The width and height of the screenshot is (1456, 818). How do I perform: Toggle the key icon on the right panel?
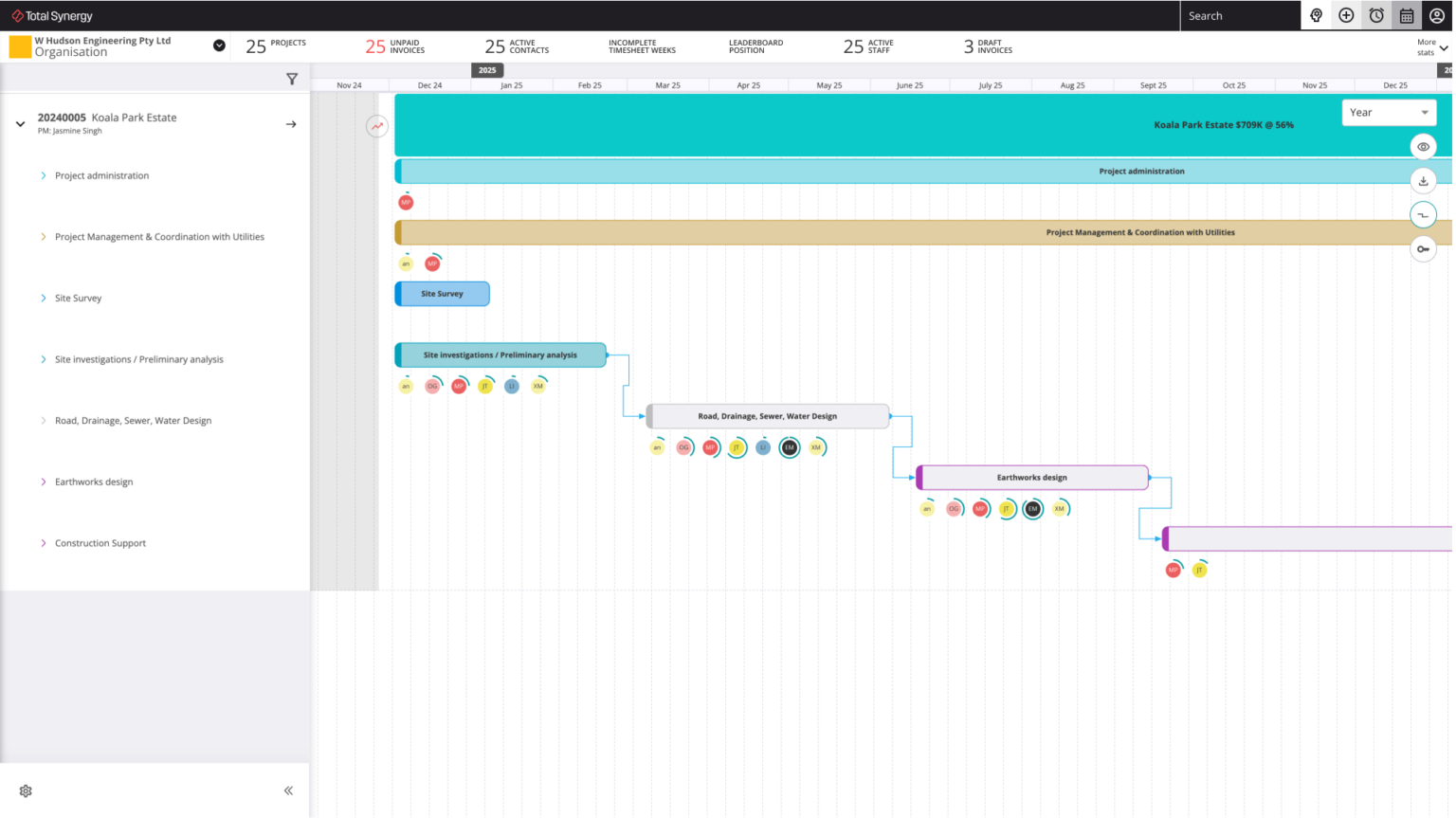(x=1423, y=248)
